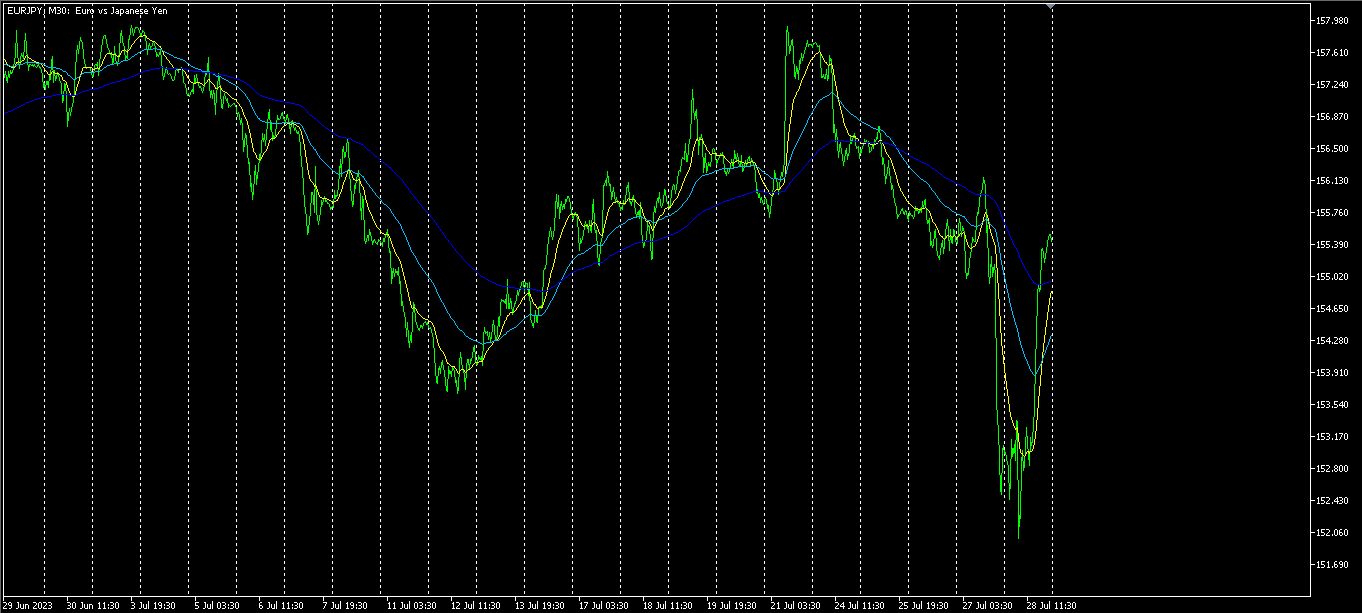
Task: Click the 156.130 price label
Action: click(1333, 180)
